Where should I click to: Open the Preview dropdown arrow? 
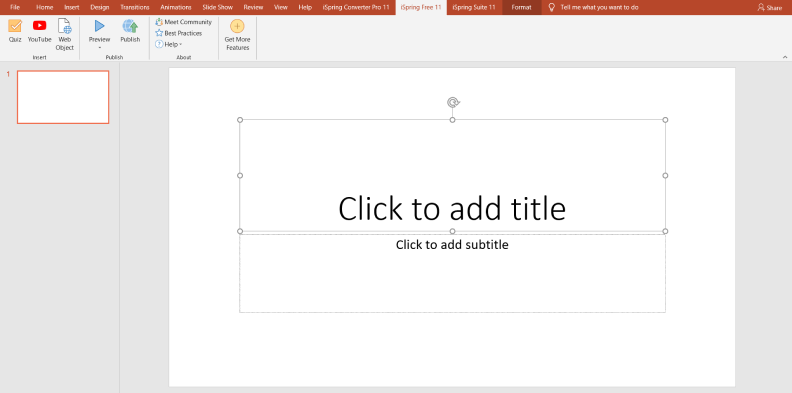100,47
